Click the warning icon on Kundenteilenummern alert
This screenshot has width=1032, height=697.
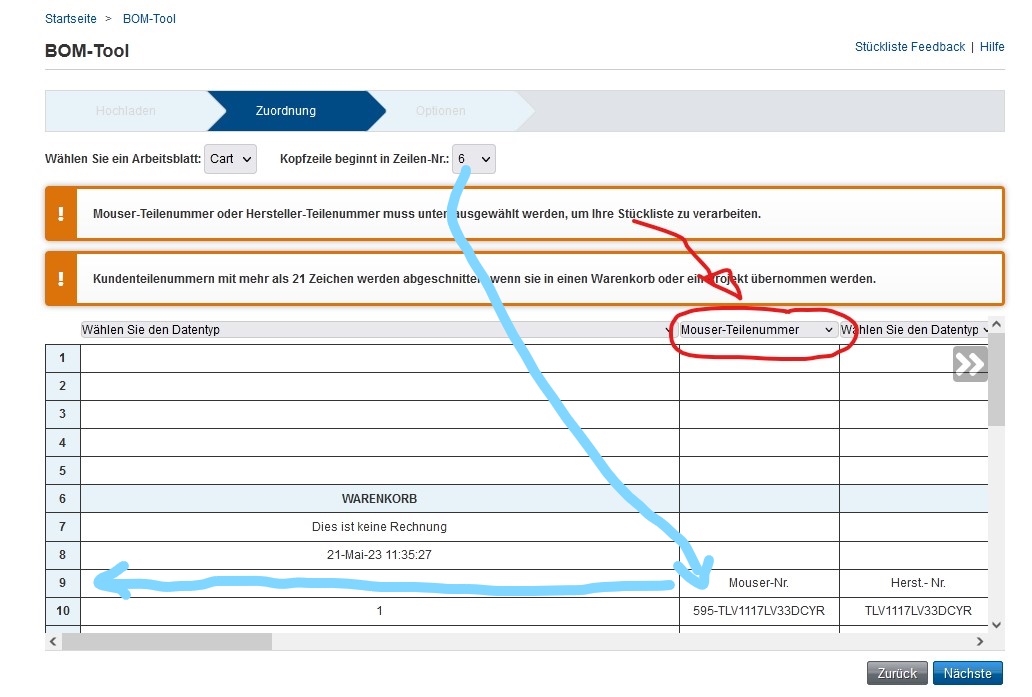pos(61,278)
